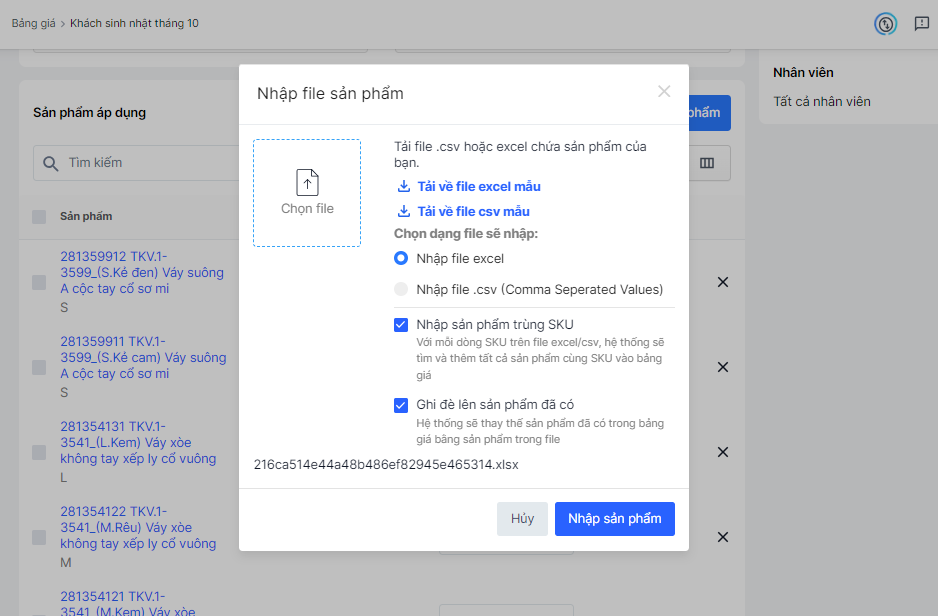Check the box for product 281354122
Viewport: 938px width, 616px height.
pos(39,537)
